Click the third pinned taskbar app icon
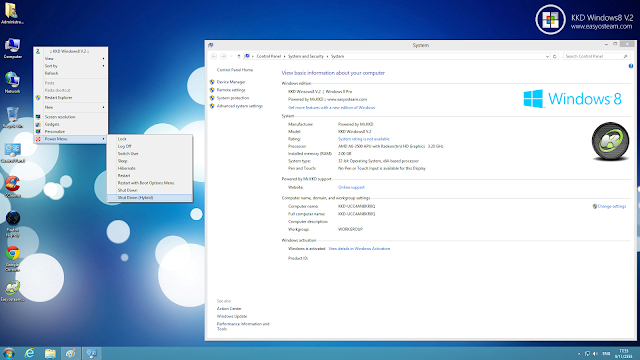The width and height of the screenshot is (640, 360). pos(71,353)
